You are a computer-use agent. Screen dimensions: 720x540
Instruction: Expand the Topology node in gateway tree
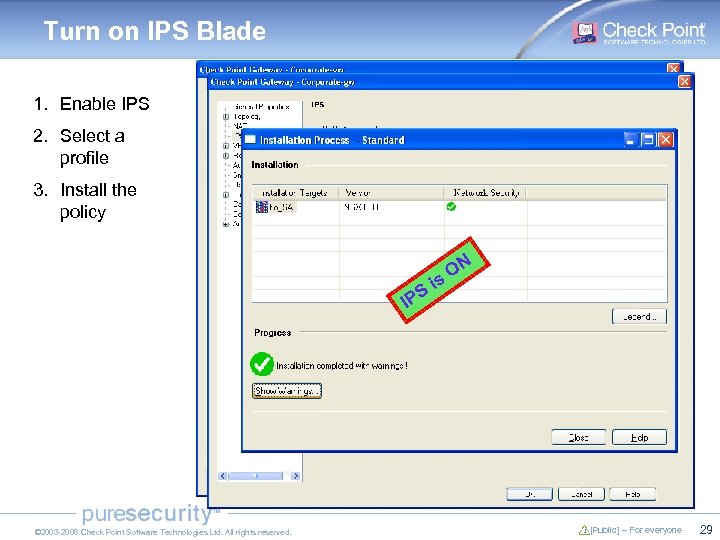226,117
